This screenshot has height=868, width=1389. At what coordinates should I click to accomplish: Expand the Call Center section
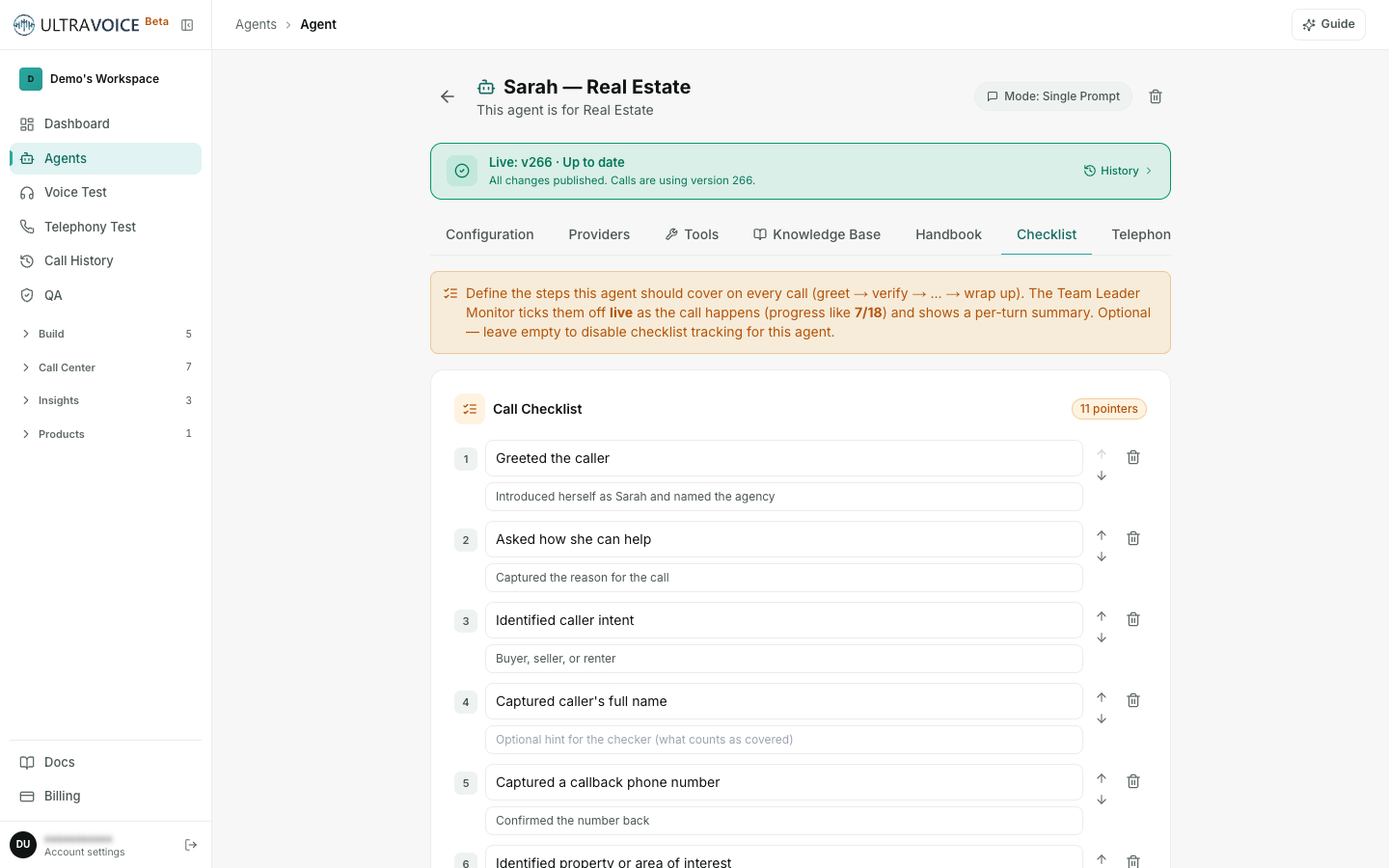coord(105,367)
